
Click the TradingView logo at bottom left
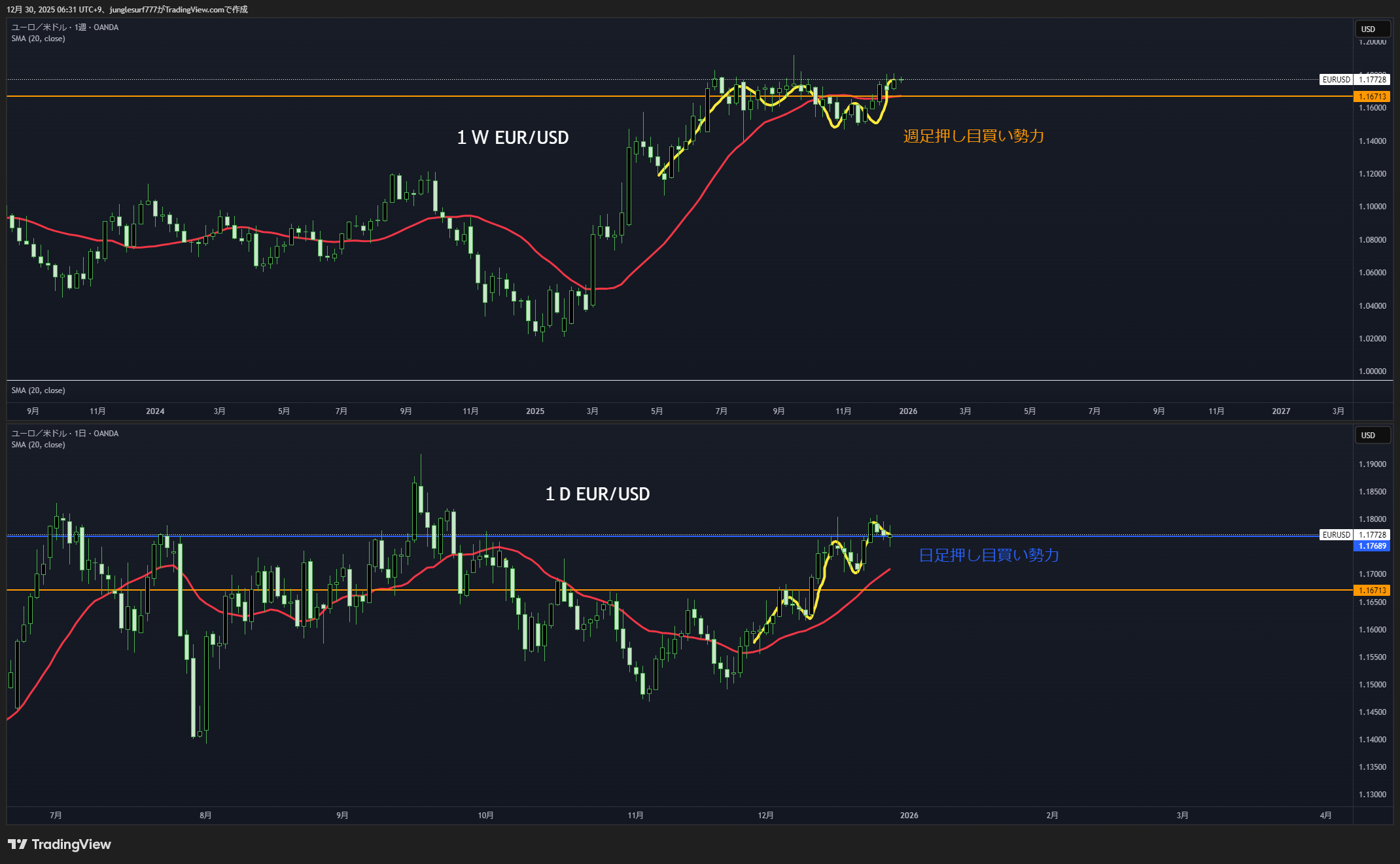click(x=60, y=844)
